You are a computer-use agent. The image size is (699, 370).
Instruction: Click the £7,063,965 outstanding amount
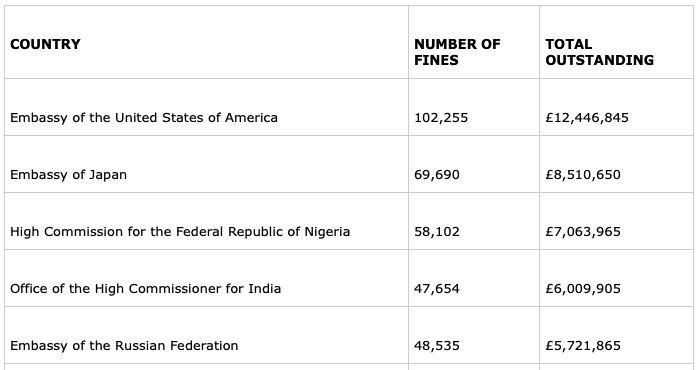[x=583, y=232]
